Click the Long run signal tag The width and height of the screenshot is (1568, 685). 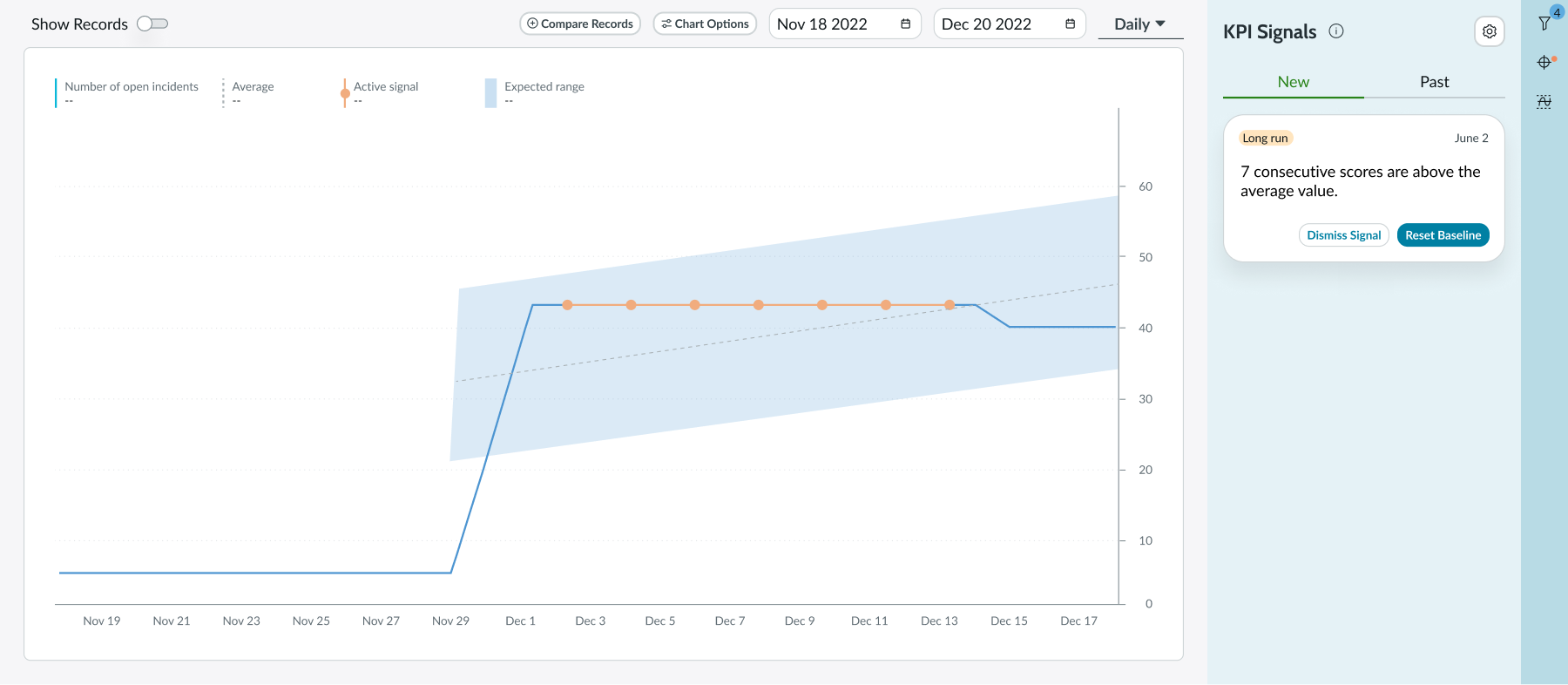pyautogui.click(x=1265, y=139)
